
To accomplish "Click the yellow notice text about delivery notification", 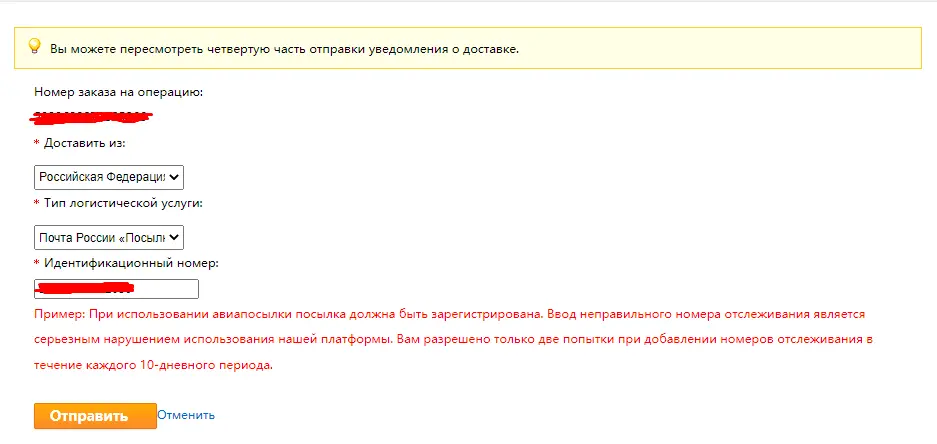I will (x=284, y=48).
